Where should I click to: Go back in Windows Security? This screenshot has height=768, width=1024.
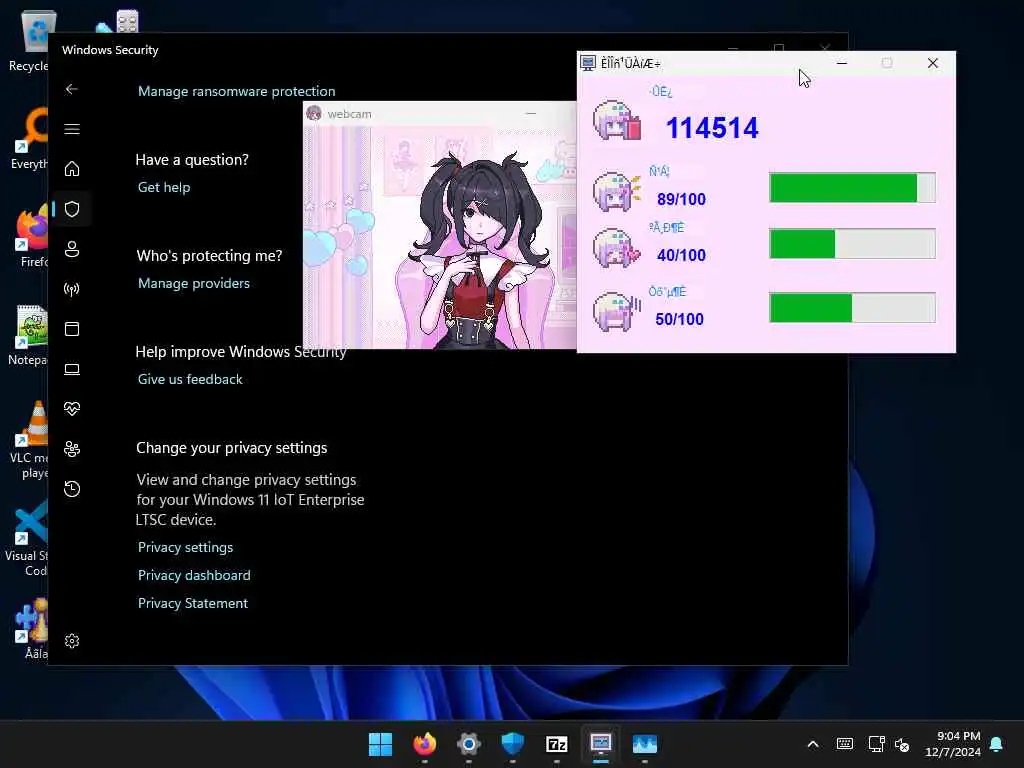(72, 89)
